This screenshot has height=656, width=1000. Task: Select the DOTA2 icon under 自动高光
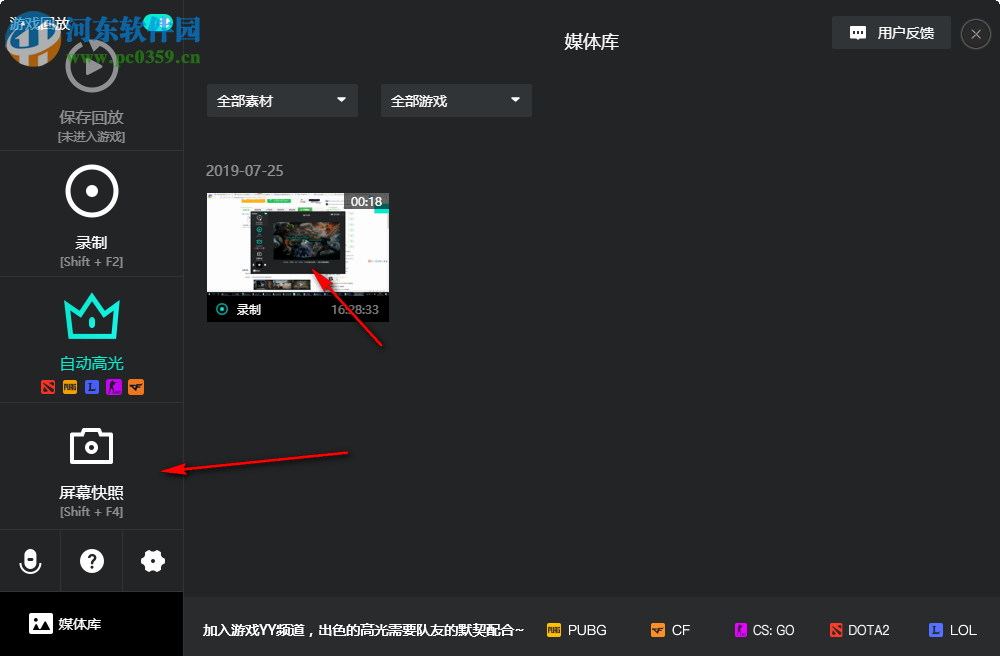[48, 387]
